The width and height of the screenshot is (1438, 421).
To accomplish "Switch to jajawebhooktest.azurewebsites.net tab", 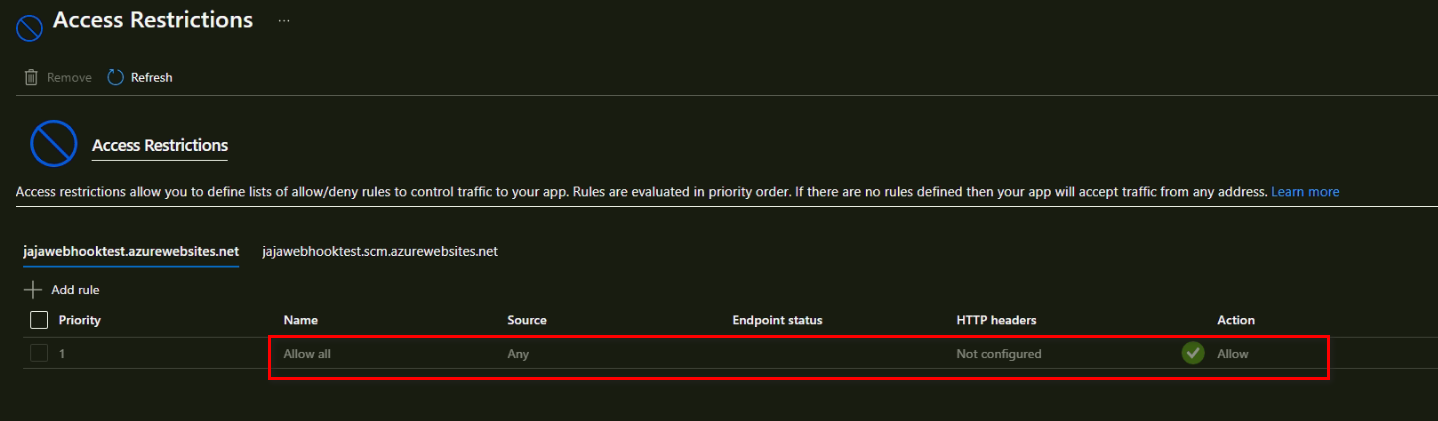I will (x=130, y=251).
